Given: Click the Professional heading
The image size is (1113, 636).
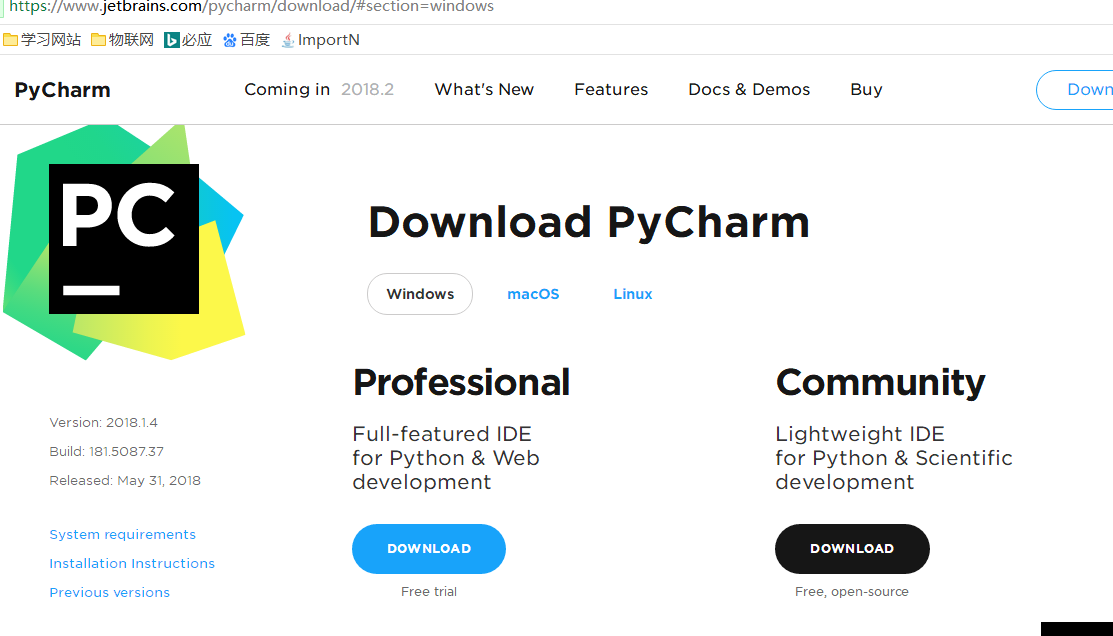Looking at the screenshot, I should 461,383.
